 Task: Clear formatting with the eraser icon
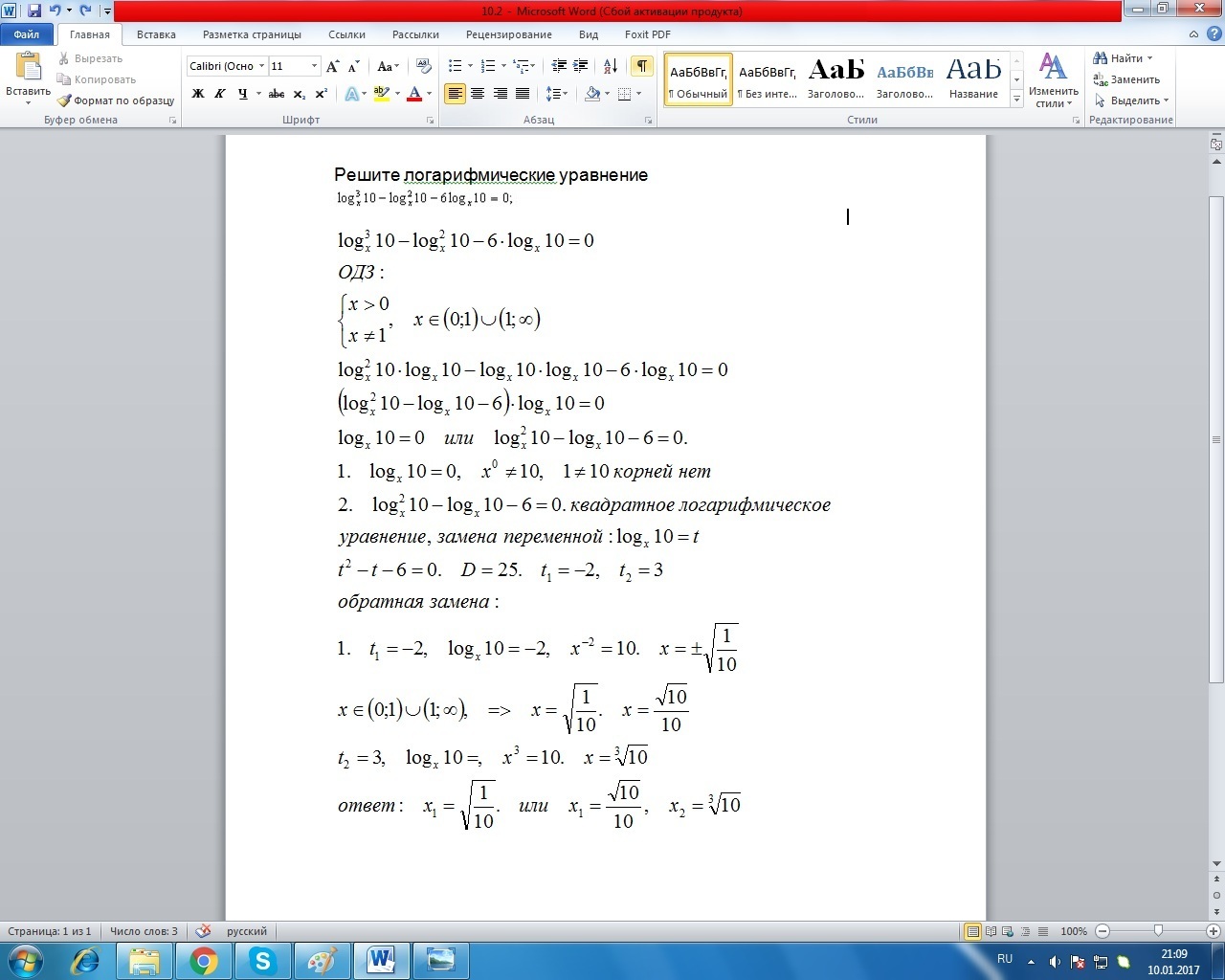tap(424, 66)
